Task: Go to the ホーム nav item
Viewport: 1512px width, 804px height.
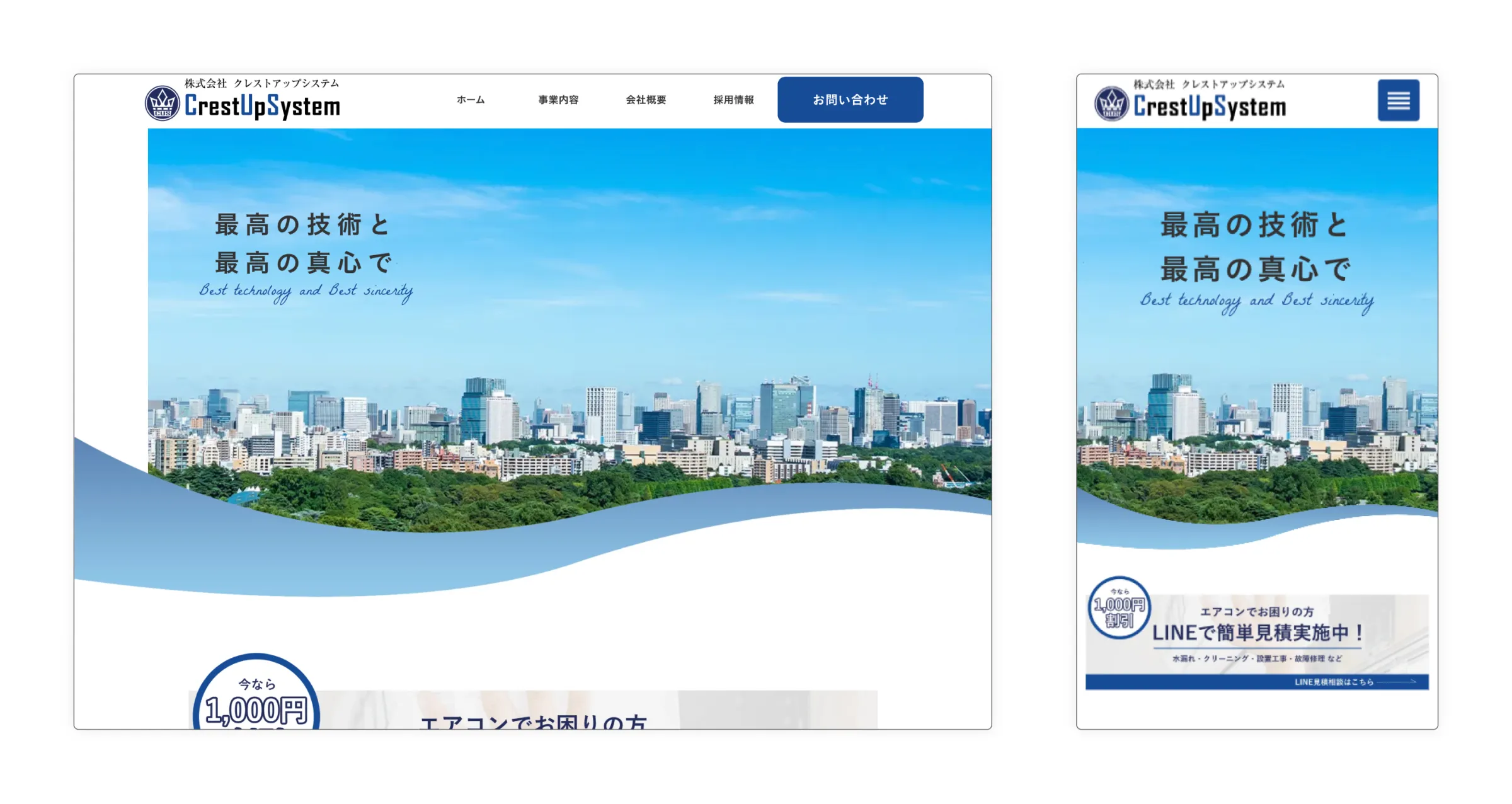Action: 471,100
